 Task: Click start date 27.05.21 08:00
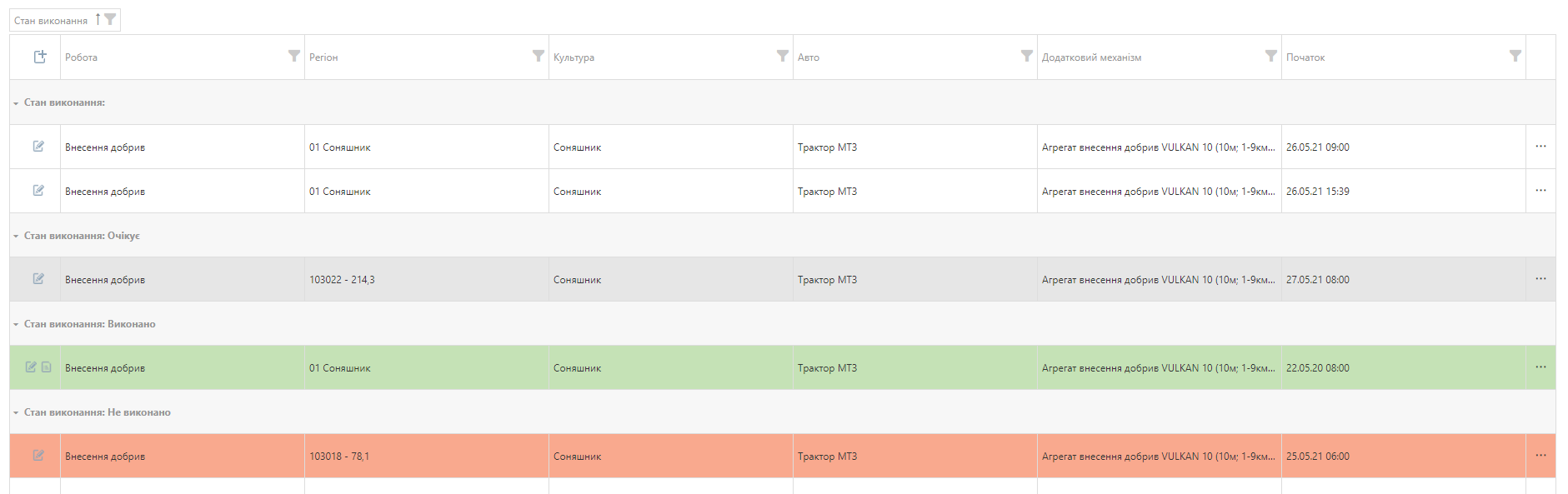click(1317, 280)
